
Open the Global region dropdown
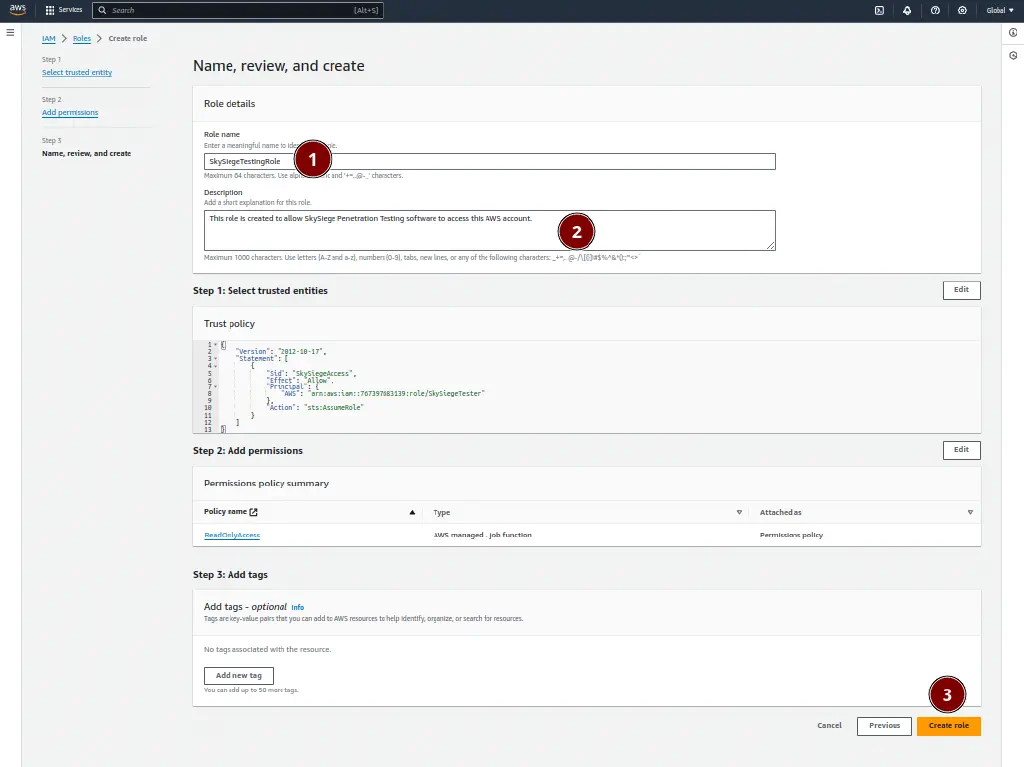[1000, 10]
